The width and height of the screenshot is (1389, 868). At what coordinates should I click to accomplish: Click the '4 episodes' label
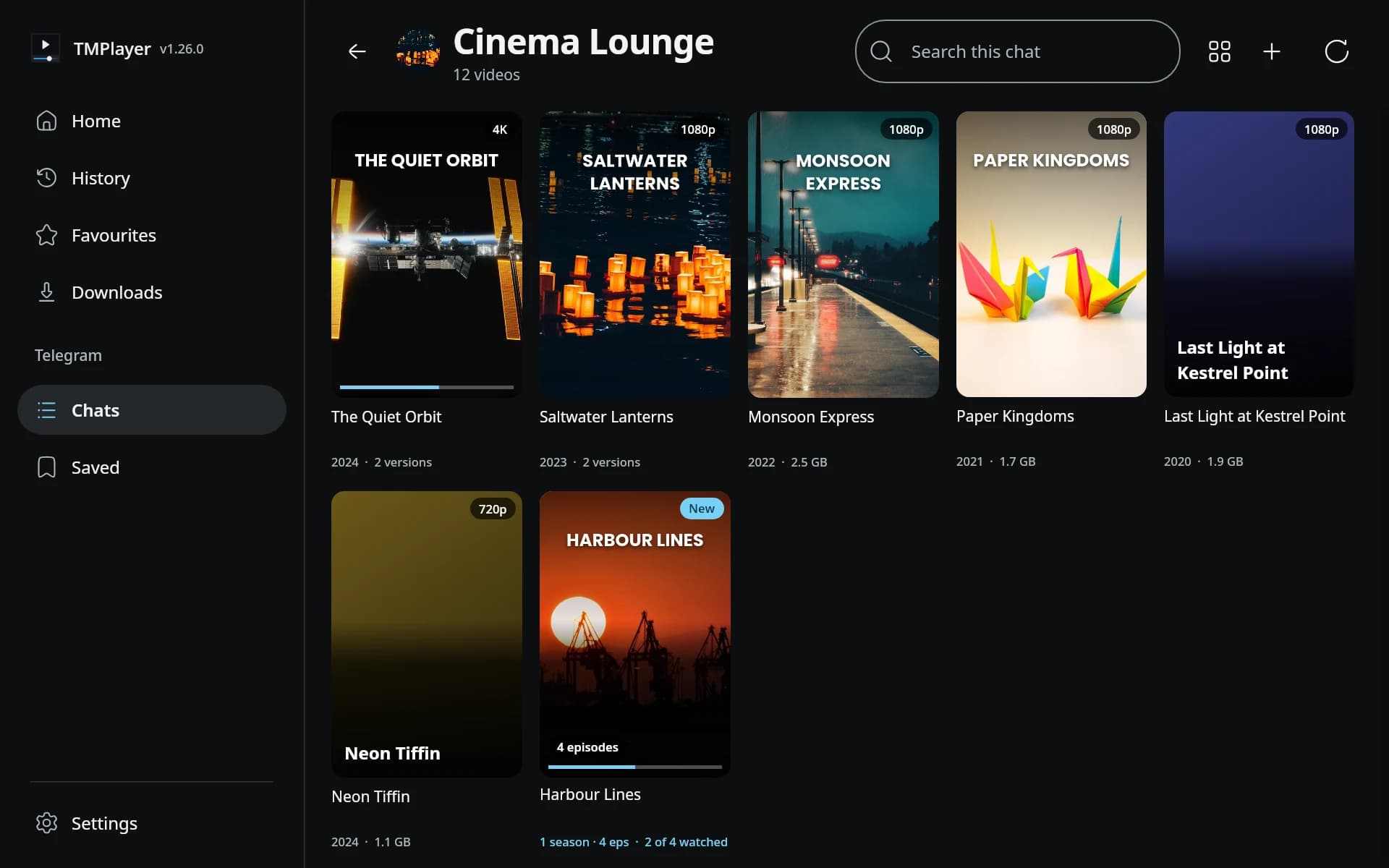click(587, 747)
